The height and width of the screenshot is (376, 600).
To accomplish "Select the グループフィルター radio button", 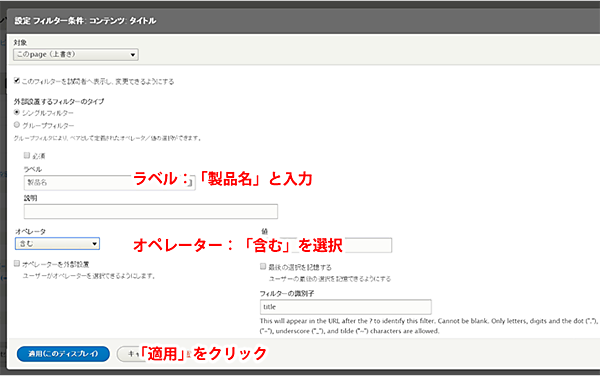I will tap(17, 125).
